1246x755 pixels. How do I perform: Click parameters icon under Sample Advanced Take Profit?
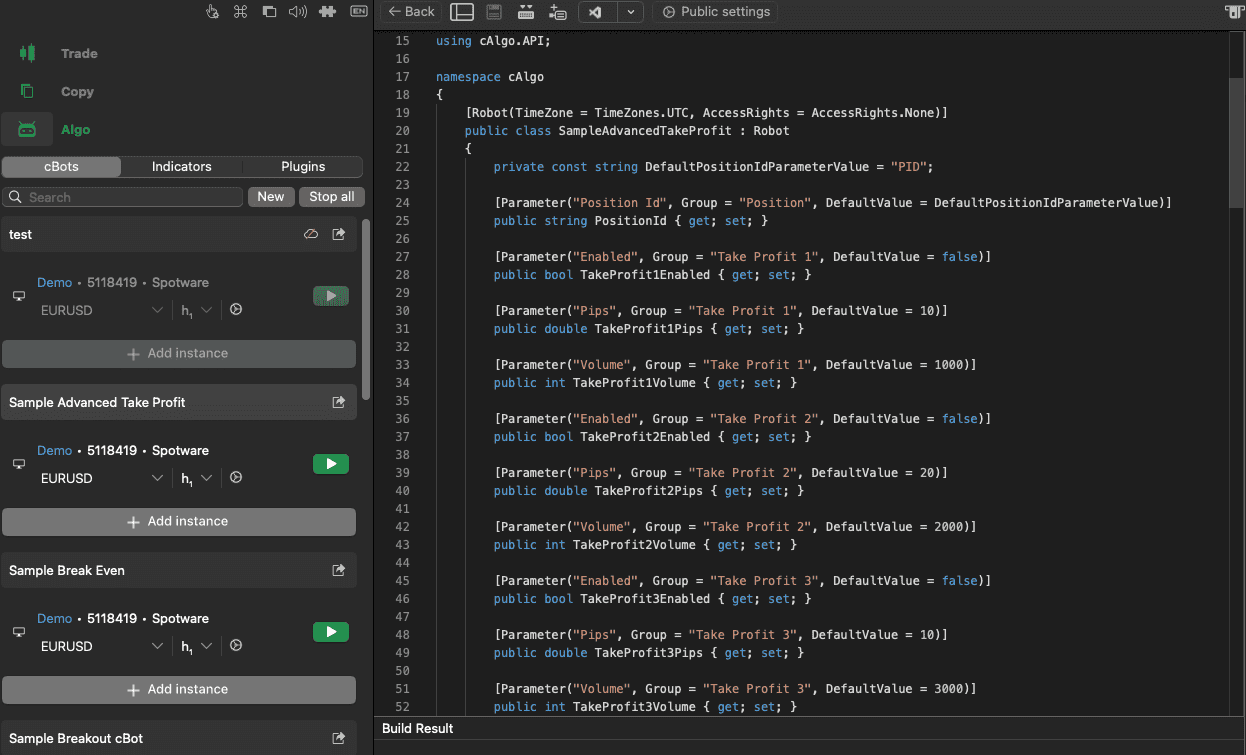point(236,478)
